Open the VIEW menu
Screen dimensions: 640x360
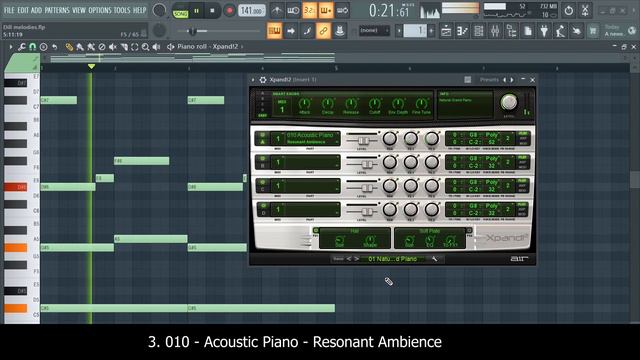(x=79, y=10)
